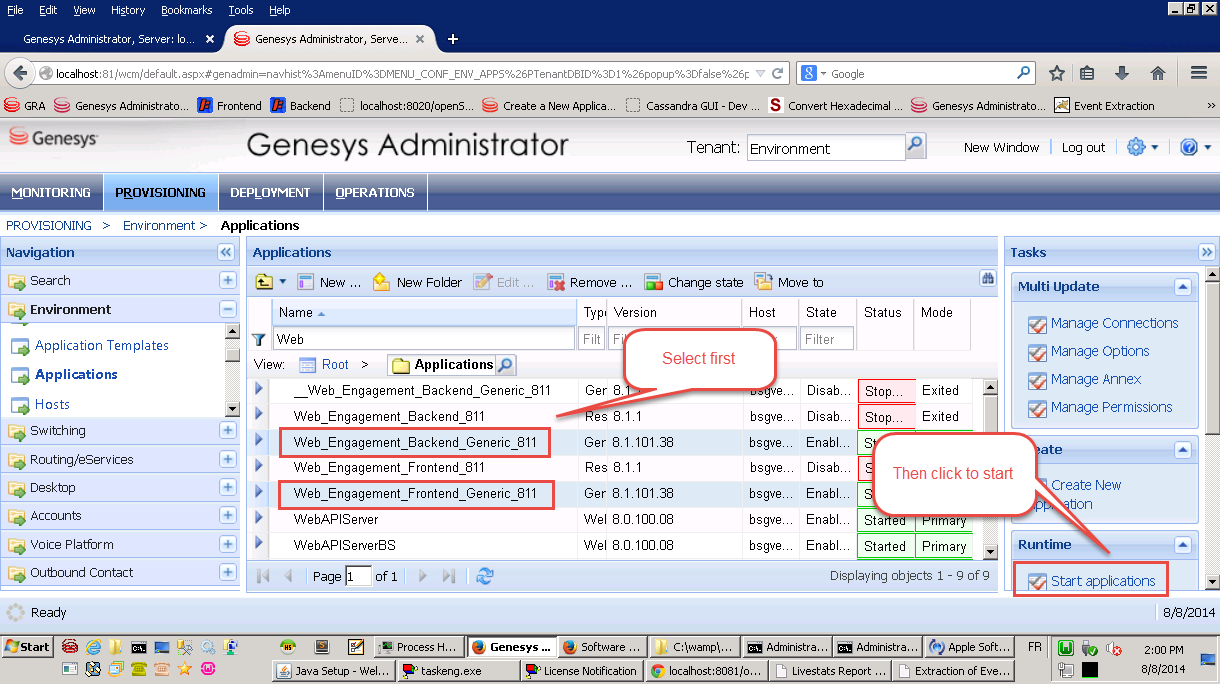Click the refresh icon in the paging bar
Viewport: 1220px width, 684px height.
[485, 576]
